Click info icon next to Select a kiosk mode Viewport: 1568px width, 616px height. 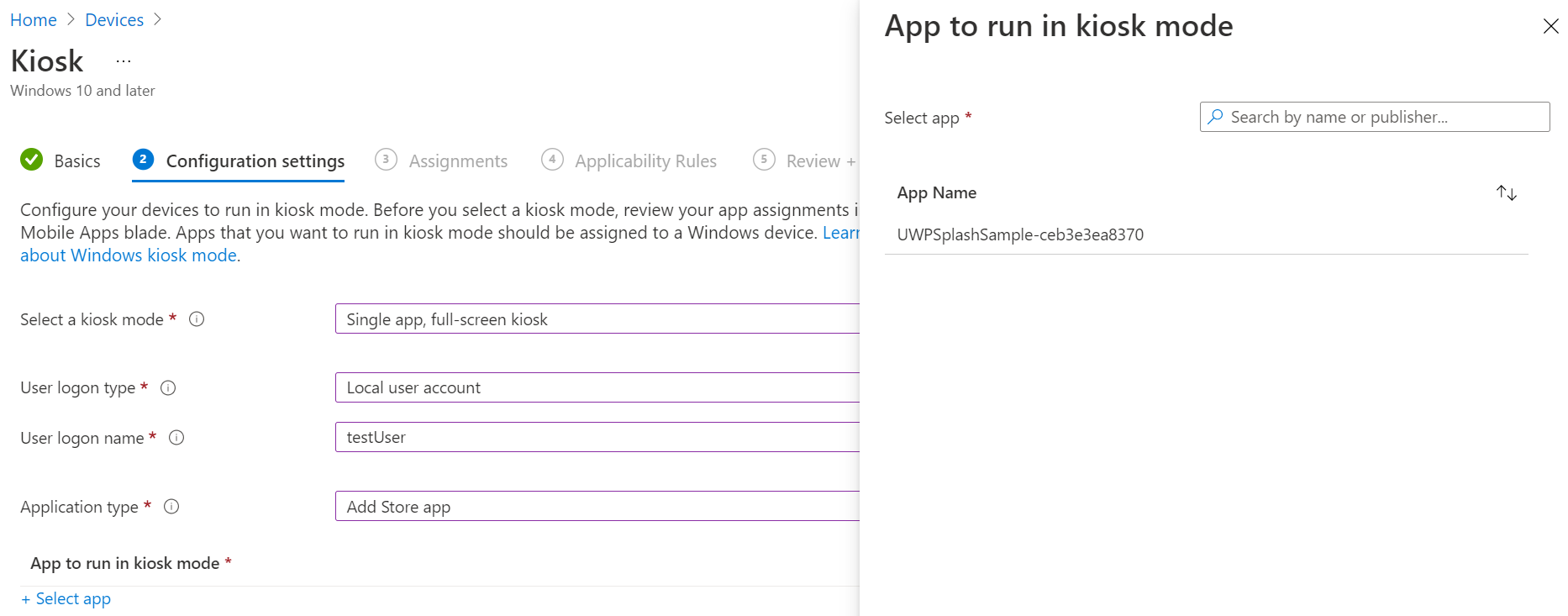pyautogui.click(x=197, y=319)
